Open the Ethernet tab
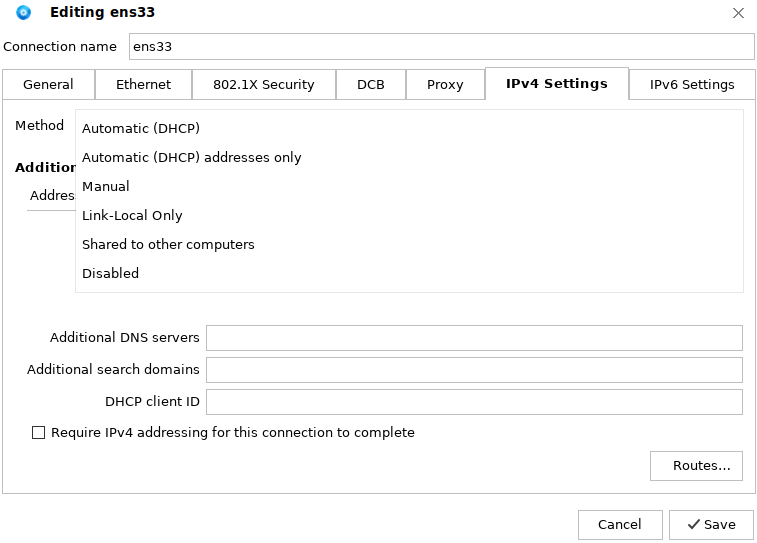The height and width of the screenshot is (543, 757). pos(143,85)
